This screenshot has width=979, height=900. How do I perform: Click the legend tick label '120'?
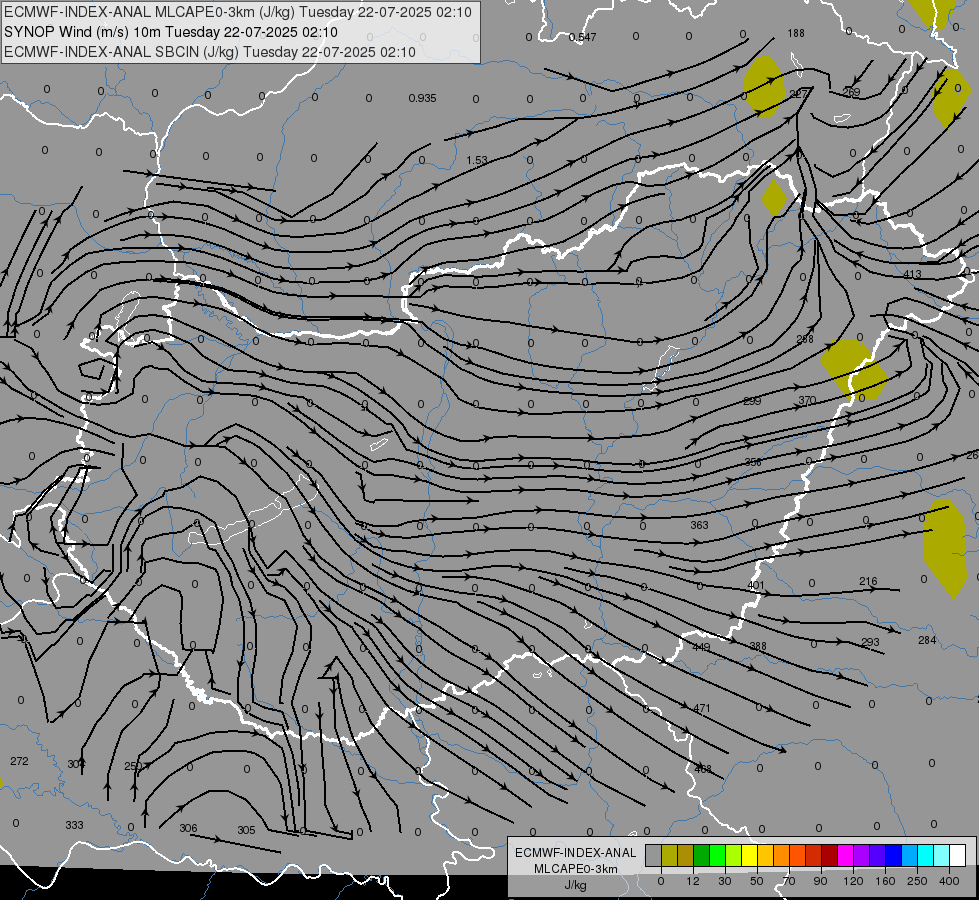(x=853, y=881)
